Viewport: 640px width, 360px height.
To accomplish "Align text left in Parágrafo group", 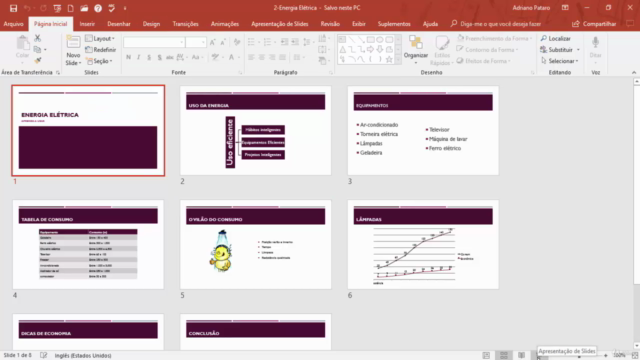I will (251, 57).
